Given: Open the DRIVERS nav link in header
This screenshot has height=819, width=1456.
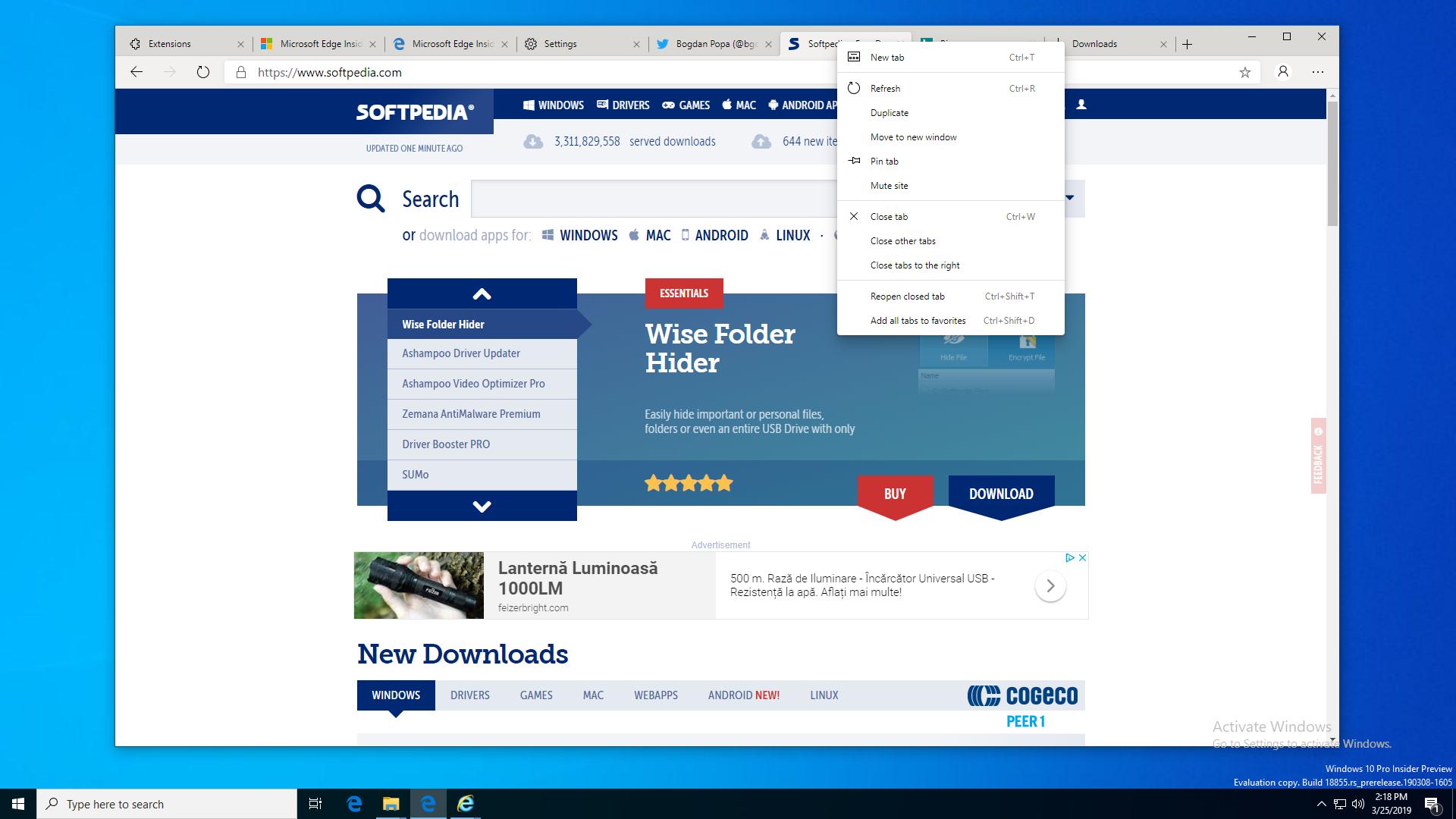Looking at the screenshot, I should pos(623,105).
